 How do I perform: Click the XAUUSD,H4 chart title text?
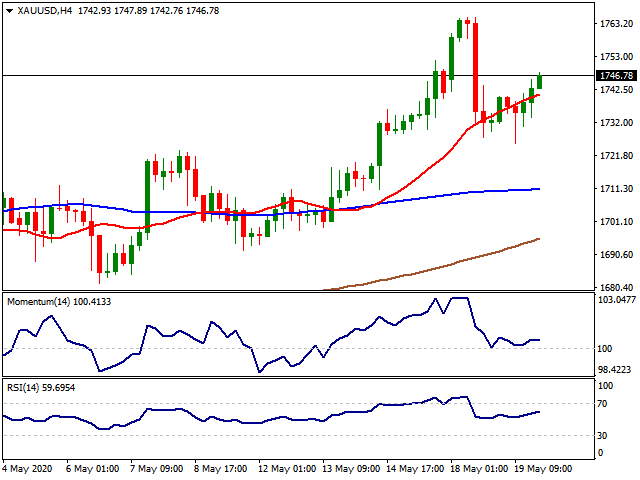coord(44,11)
